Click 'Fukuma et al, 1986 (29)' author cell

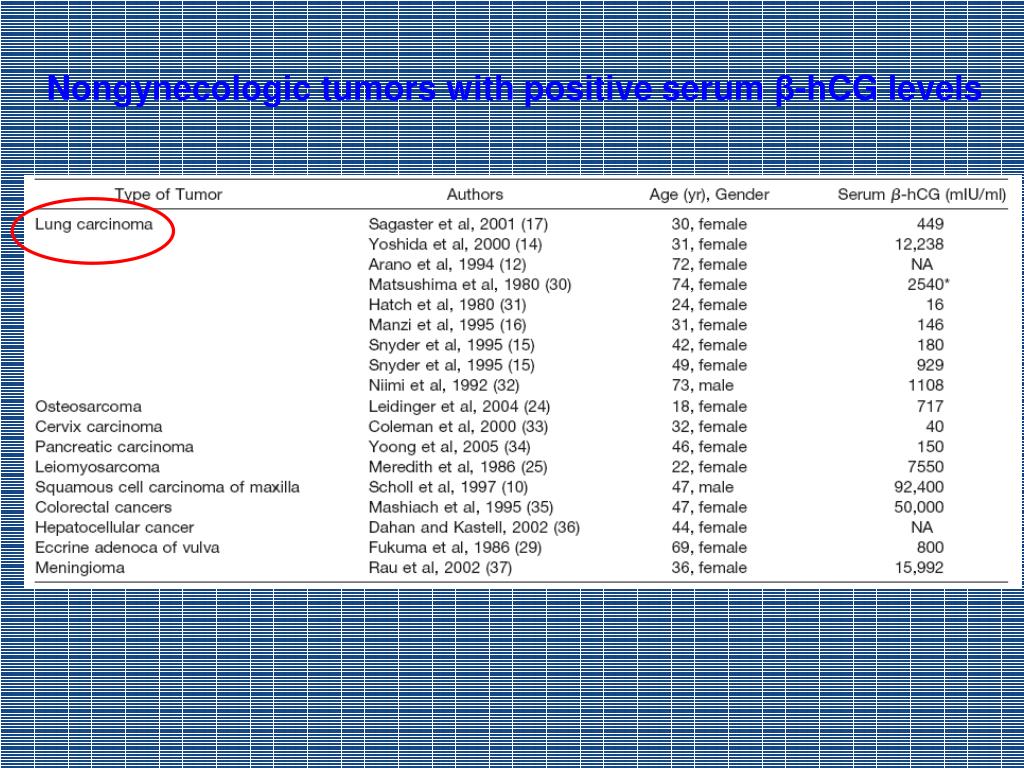click(455, 548)
